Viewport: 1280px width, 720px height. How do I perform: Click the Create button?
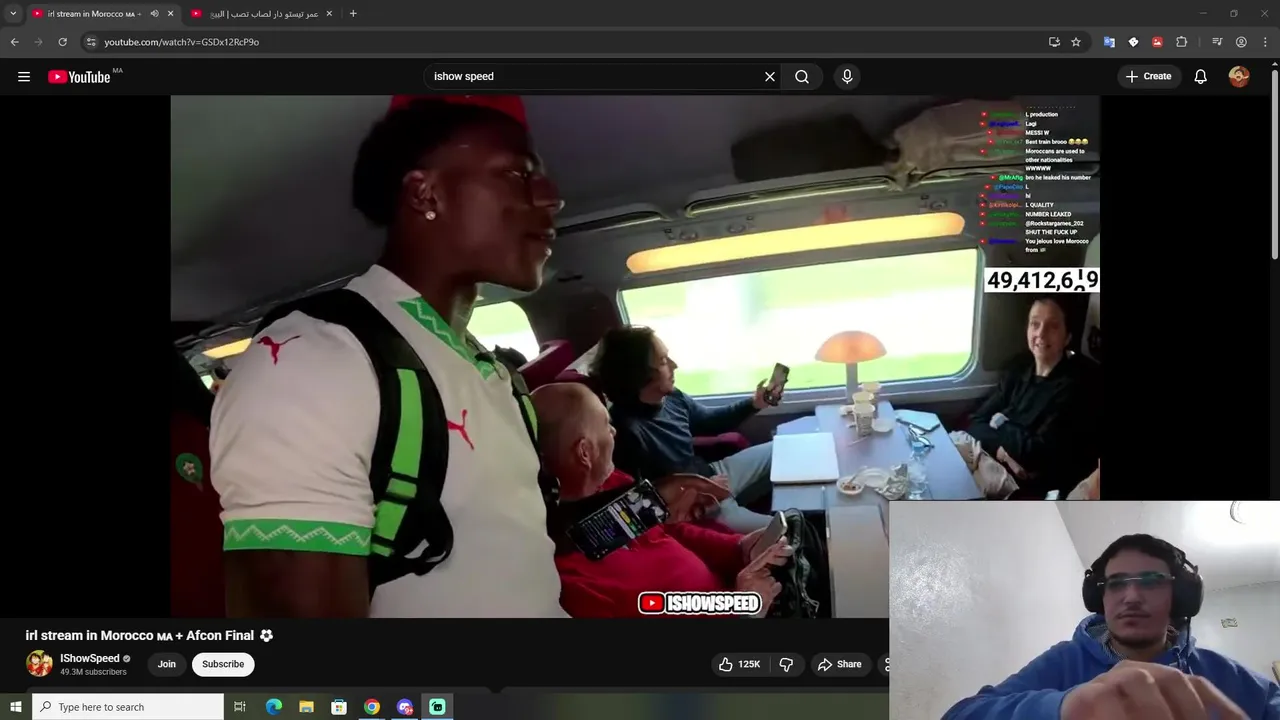tap(1148, 77)
